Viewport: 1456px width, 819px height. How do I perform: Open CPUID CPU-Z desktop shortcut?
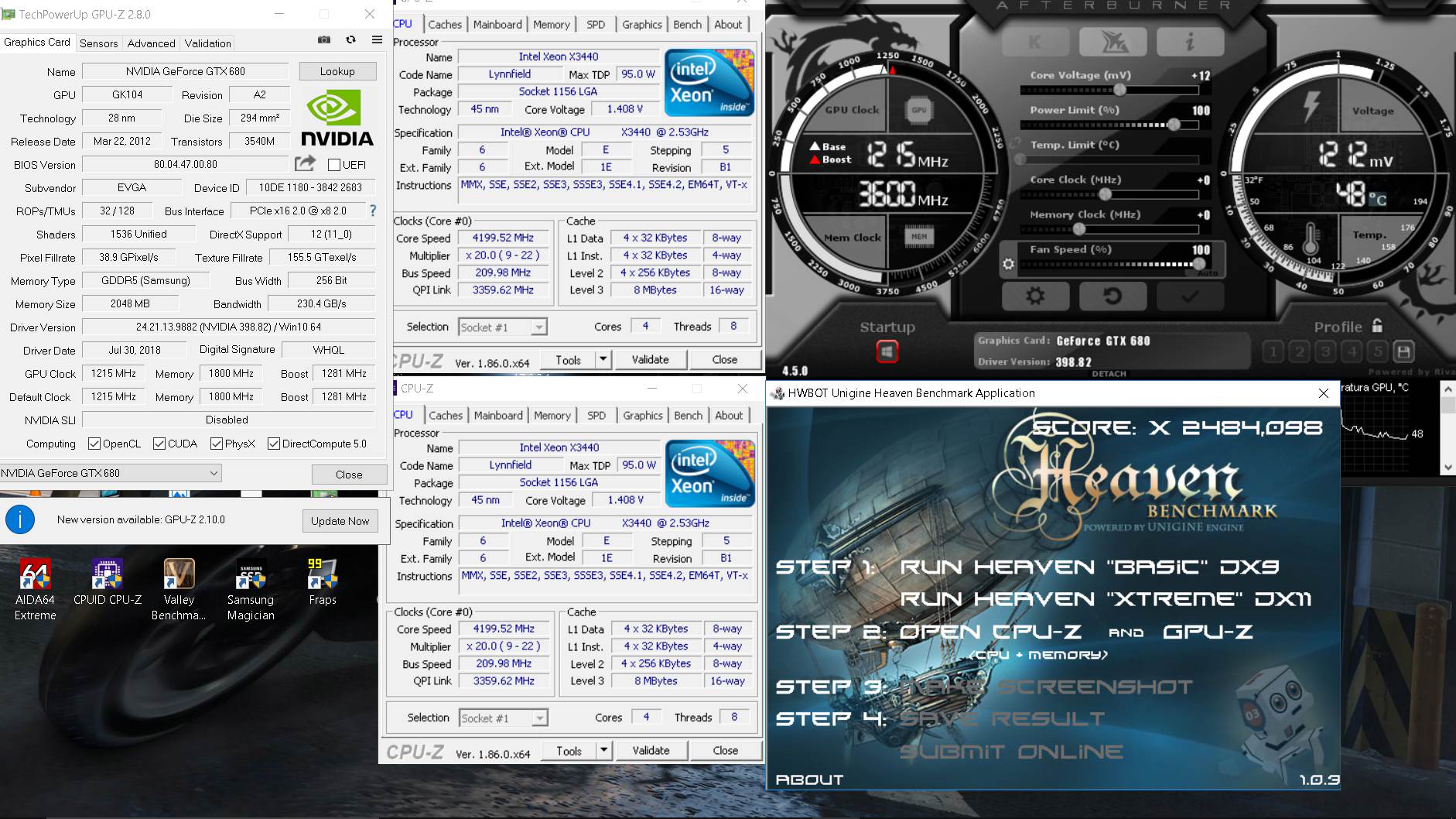[x=108, y=581]
